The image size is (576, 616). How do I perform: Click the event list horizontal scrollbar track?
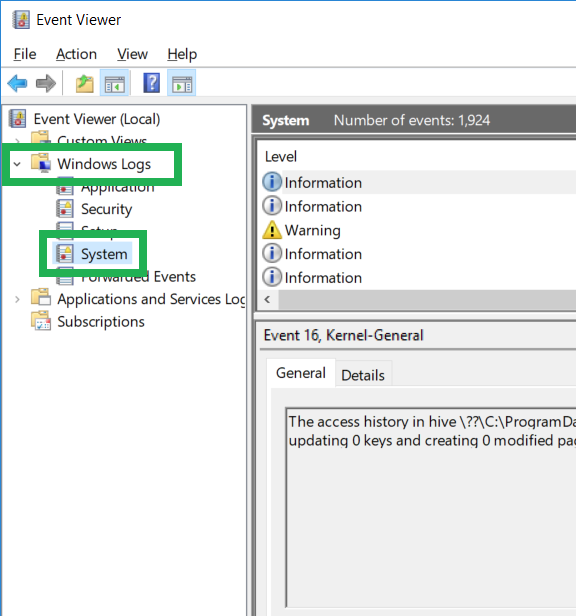[x=427, y=300]
